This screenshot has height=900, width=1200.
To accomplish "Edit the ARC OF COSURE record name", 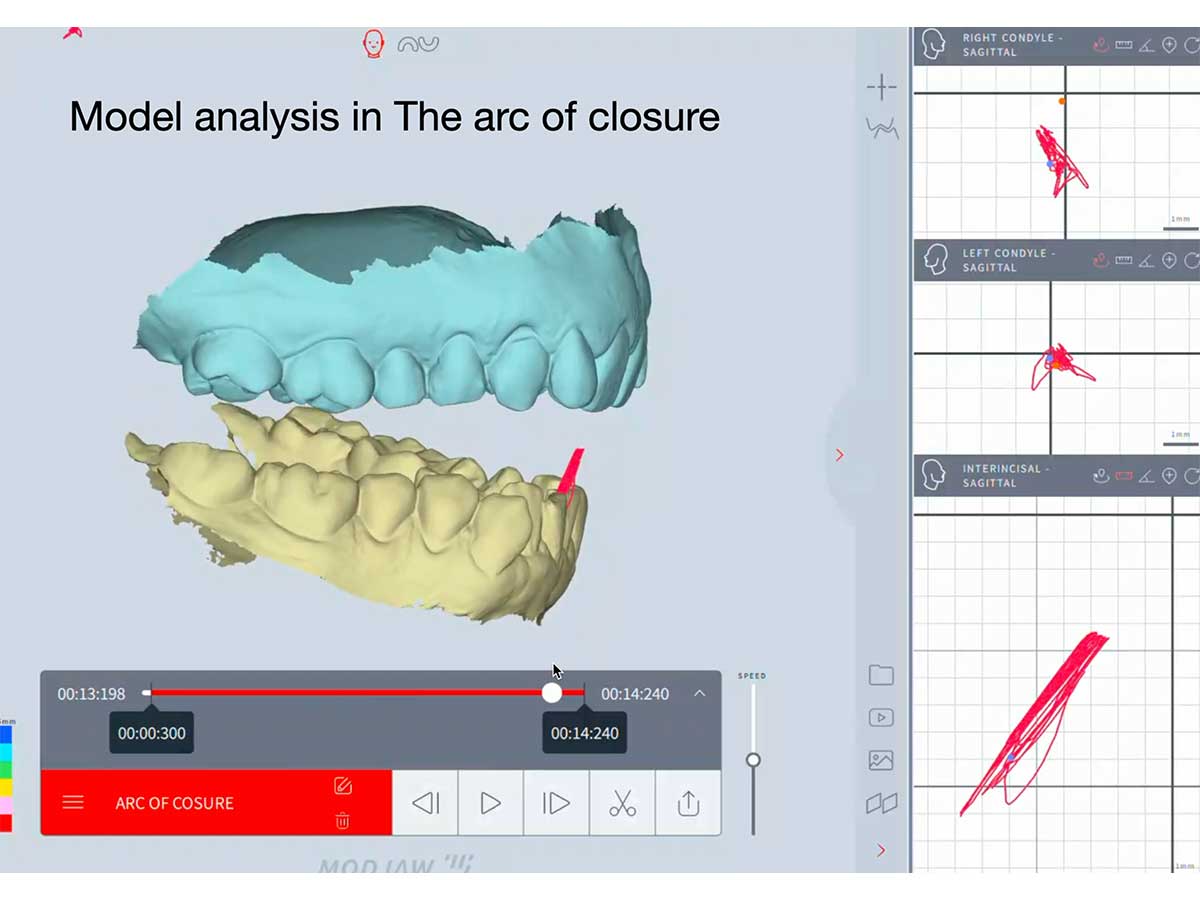I will pyautogui.click(x=342, y=786).
